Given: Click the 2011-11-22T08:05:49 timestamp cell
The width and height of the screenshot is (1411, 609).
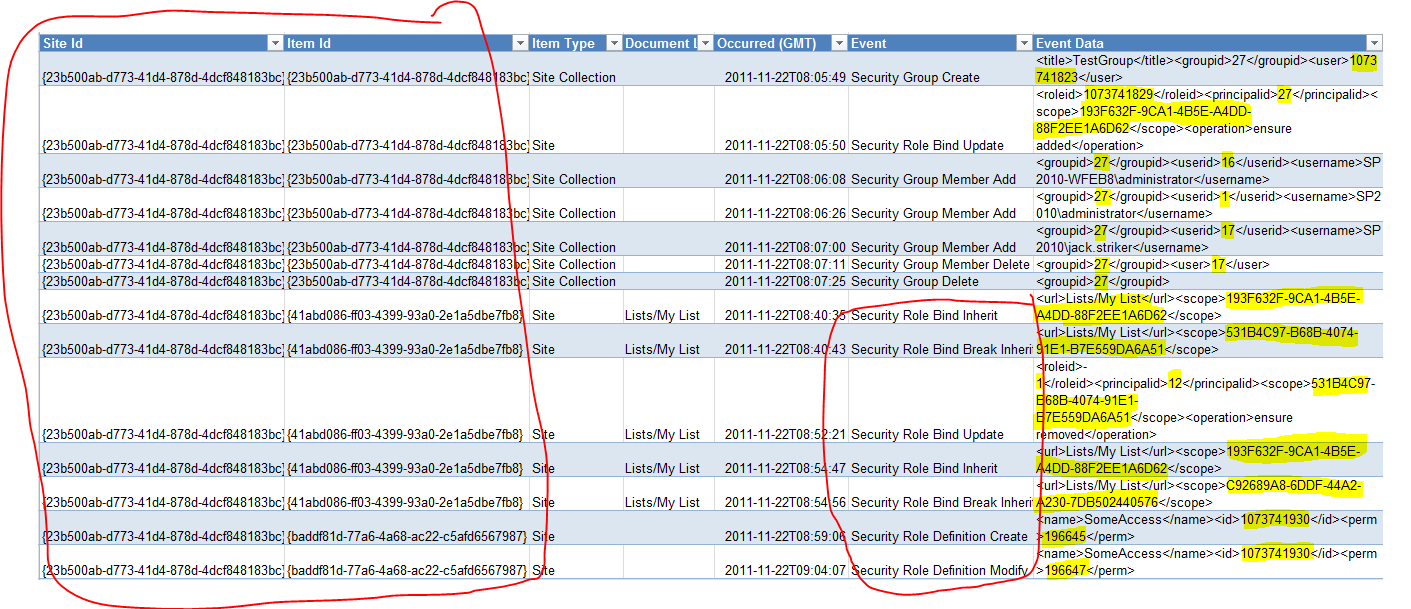Looking at the screenshot, I should pyautogui.click(x=785, y=77).
